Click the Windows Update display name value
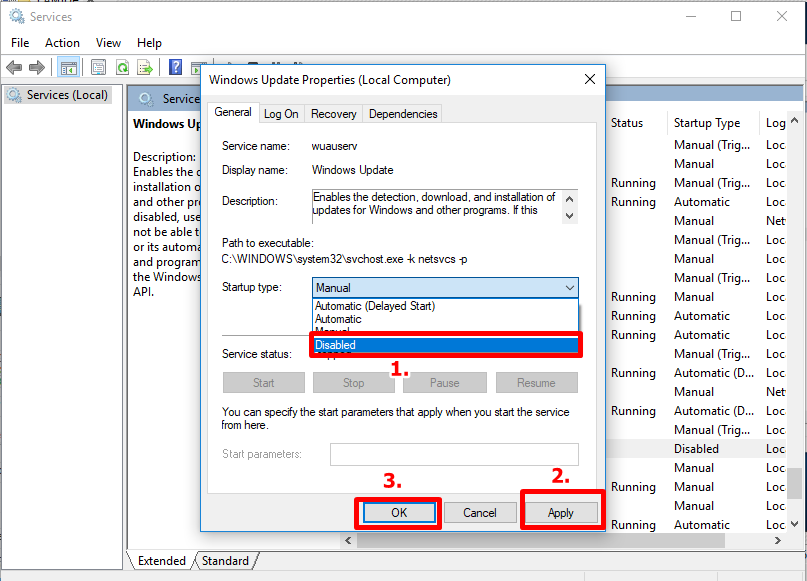Image resolution: width=807 pixels, height=581 pixels. 353,170
